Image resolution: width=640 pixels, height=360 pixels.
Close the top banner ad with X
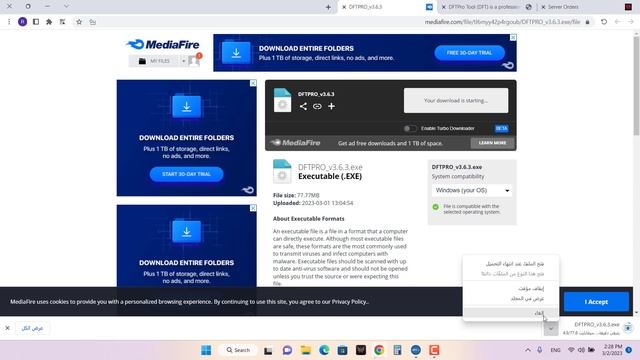tap(513, 38)
